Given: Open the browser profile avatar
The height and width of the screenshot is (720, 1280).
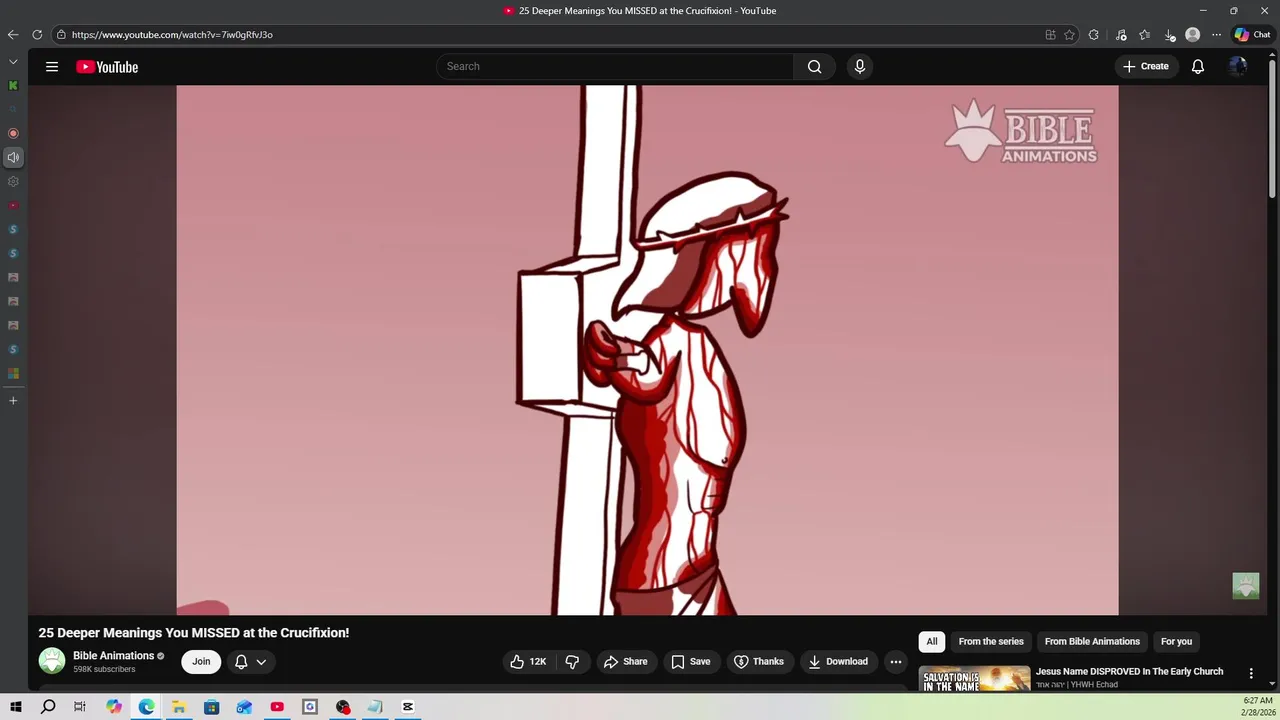Looking at the screenshot, I should [1192, 35].
